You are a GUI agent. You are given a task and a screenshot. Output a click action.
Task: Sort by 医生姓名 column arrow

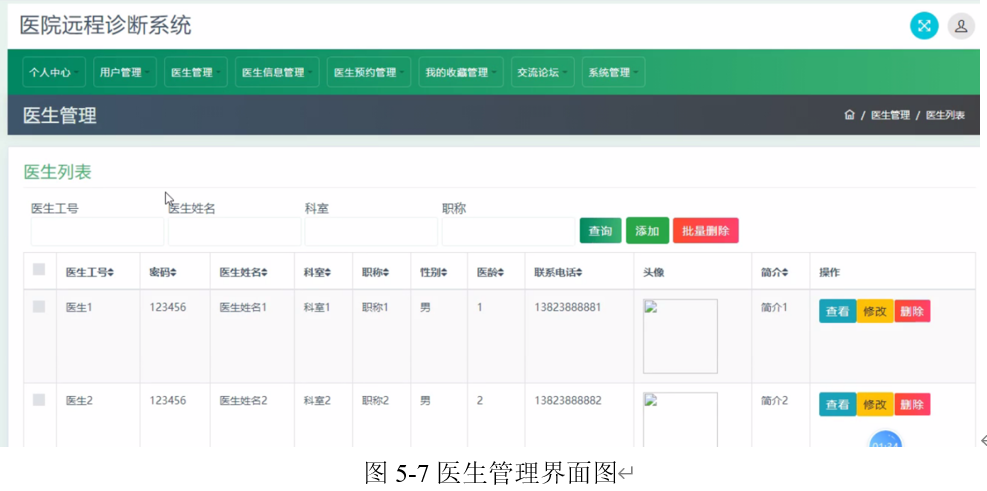tap(264, 273)
